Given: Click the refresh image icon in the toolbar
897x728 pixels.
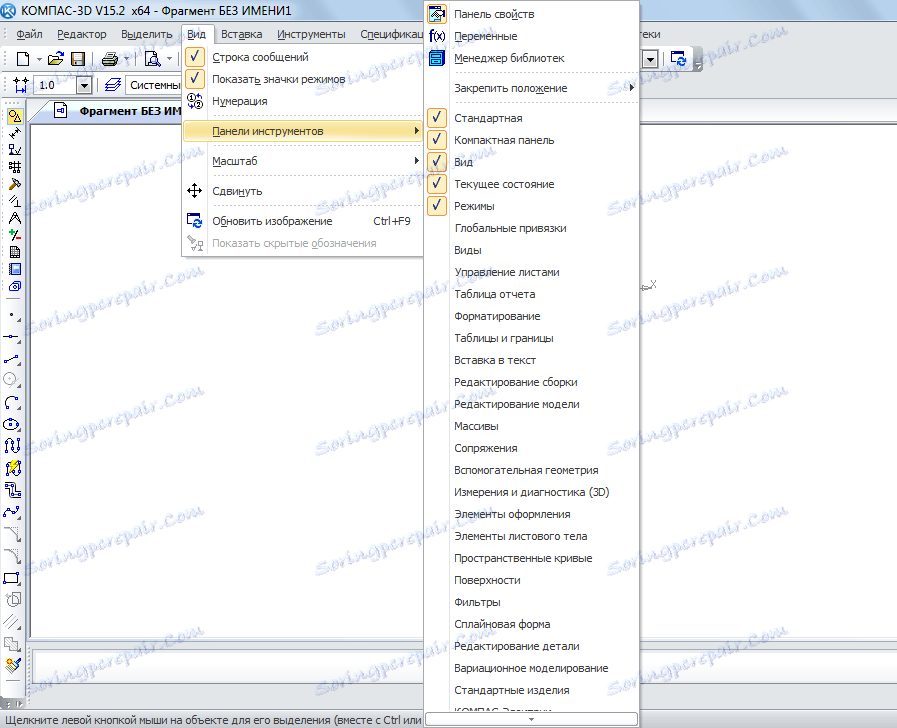Looking at the screenshot, I should 678,59.
